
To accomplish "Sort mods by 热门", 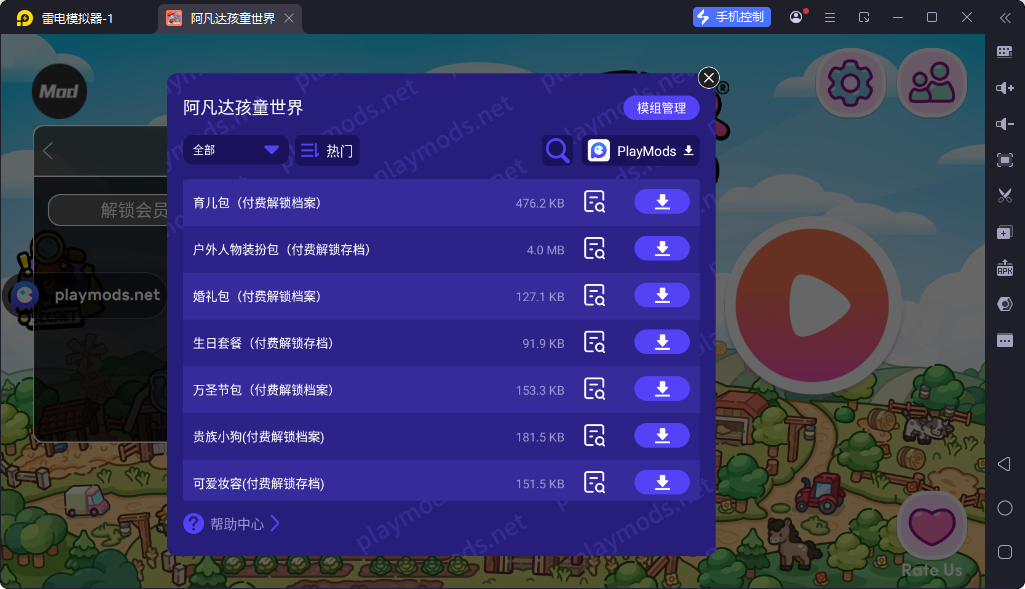I will point(327,150).
